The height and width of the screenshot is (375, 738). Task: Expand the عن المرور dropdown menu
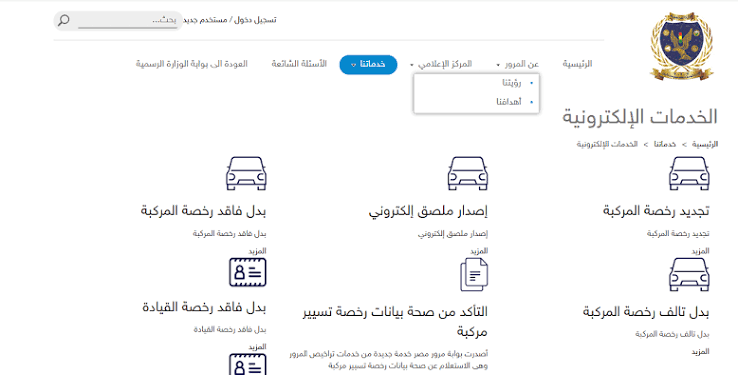coord(518,64)
